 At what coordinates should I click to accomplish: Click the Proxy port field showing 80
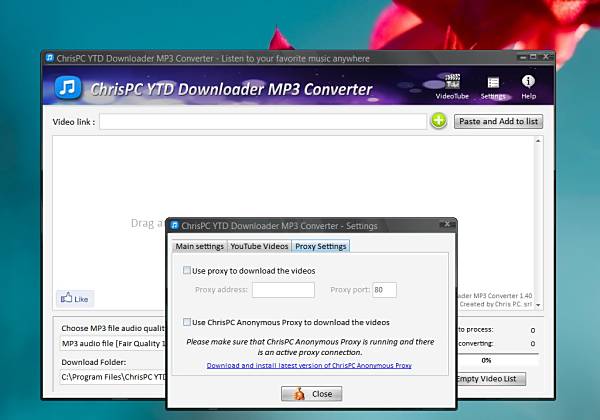[384, 290]
